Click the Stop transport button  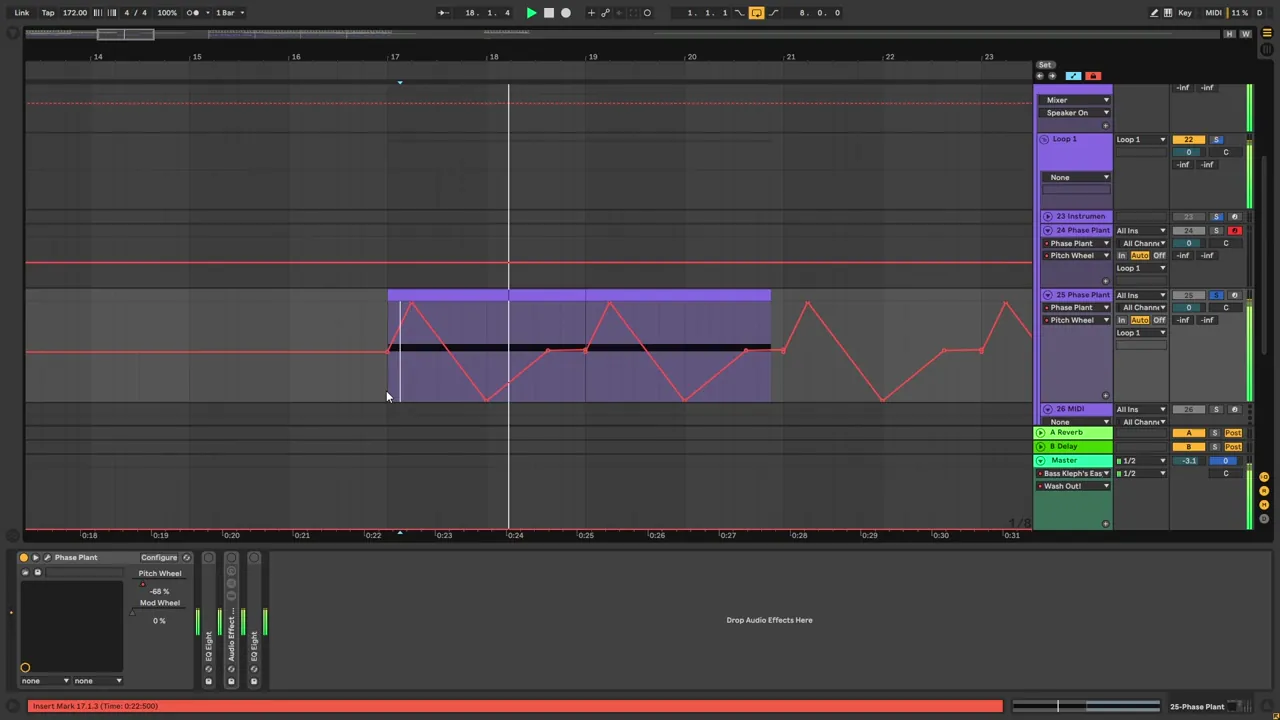548,13
